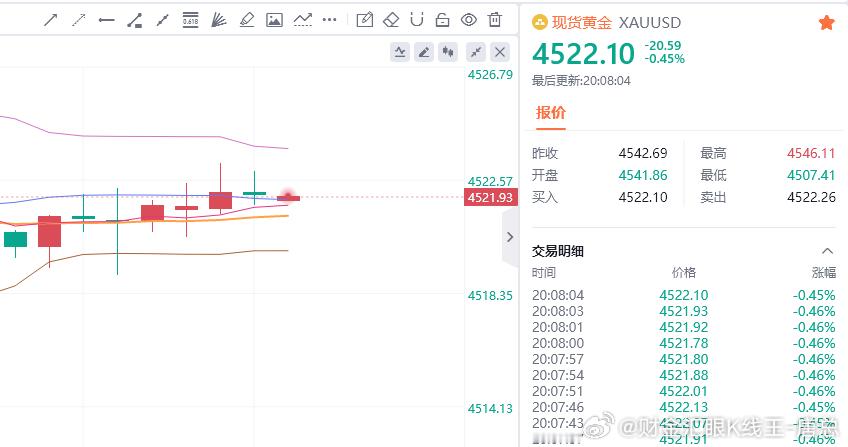Click the large price 4522.10
Screen dimensions: 848x447
pyautogui.click(x=583, y=54)
